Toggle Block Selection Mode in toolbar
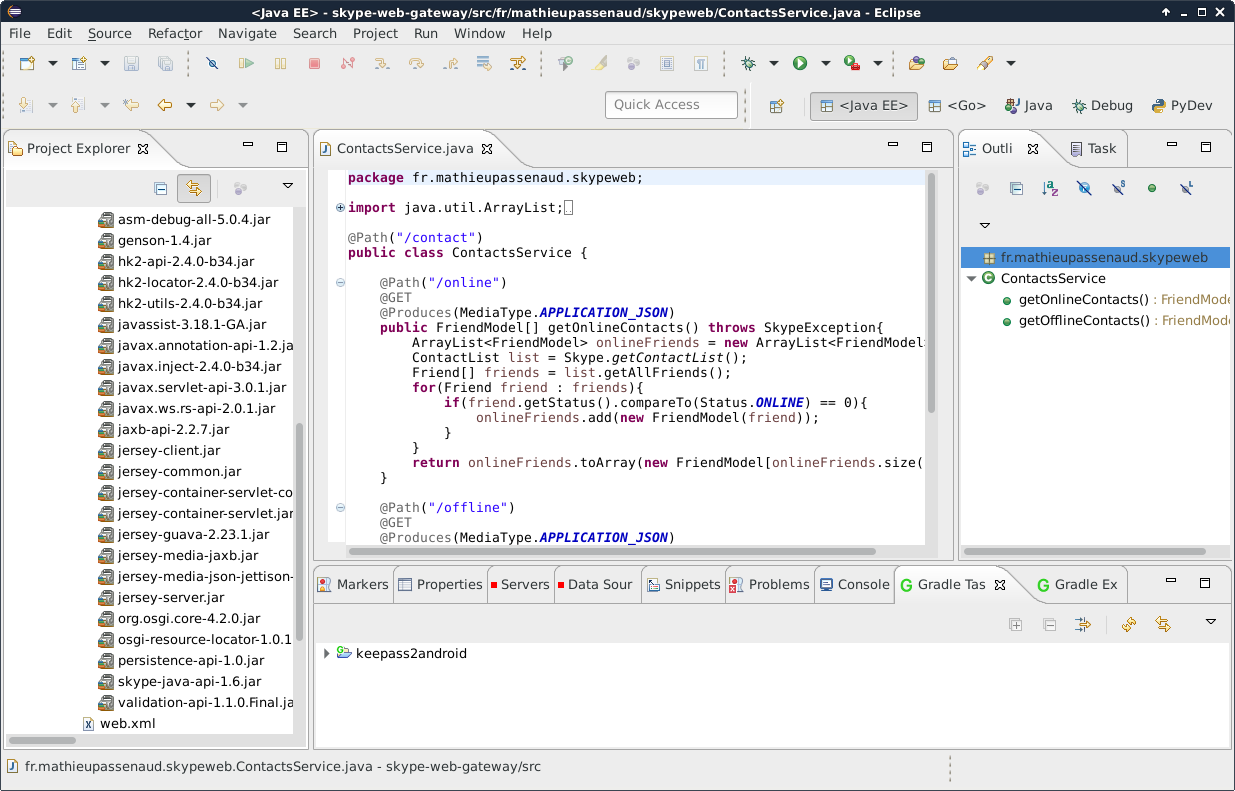The image size is (1235, 791). pyautogui.click(x=667, y=63)
